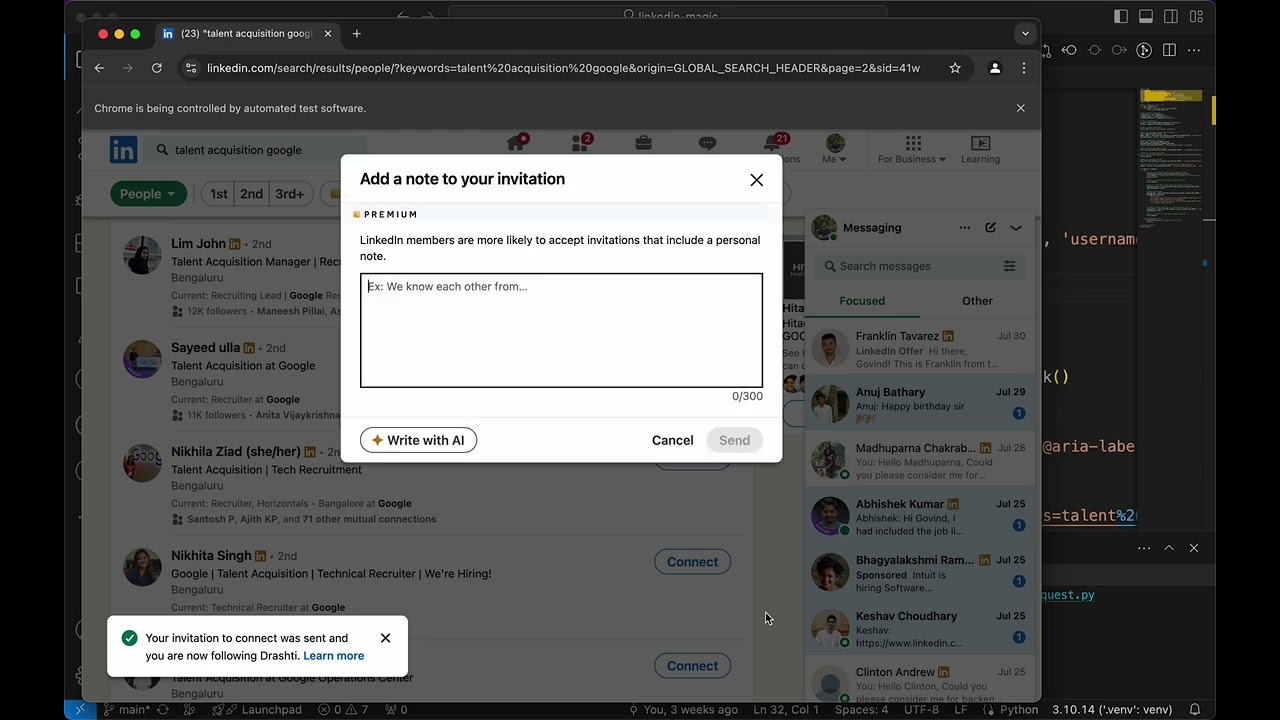Open Sayeed ulla's profile link
This screenshot has height=720, width=1280.
point(205,347)
